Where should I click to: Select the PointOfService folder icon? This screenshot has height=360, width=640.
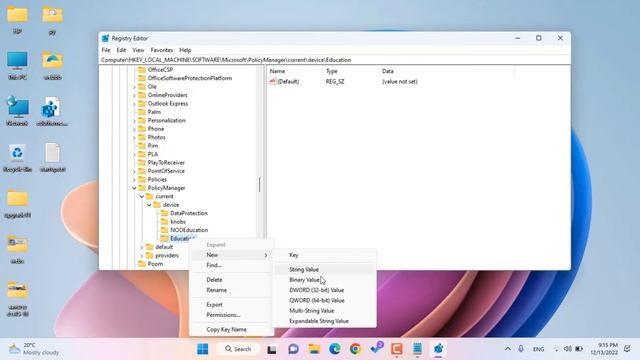coord(142,171)
